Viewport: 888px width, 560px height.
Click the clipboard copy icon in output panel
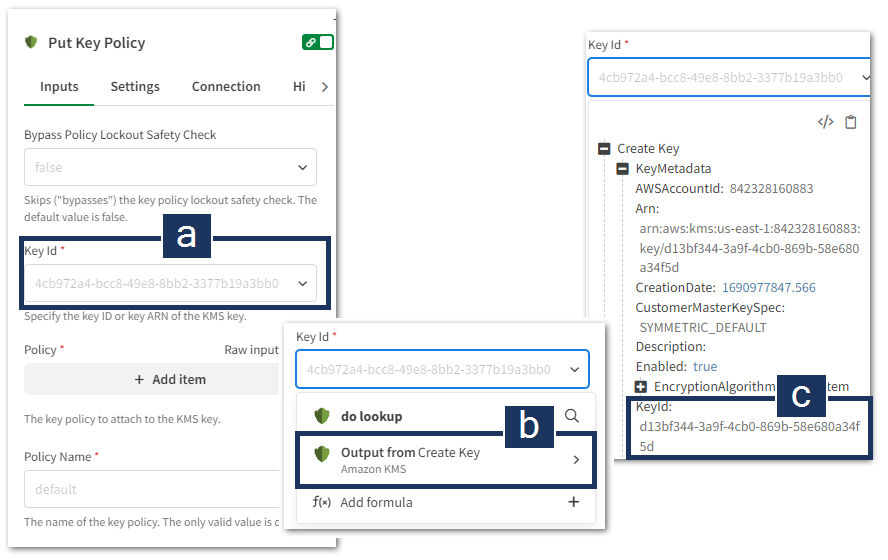coord(851,122)
